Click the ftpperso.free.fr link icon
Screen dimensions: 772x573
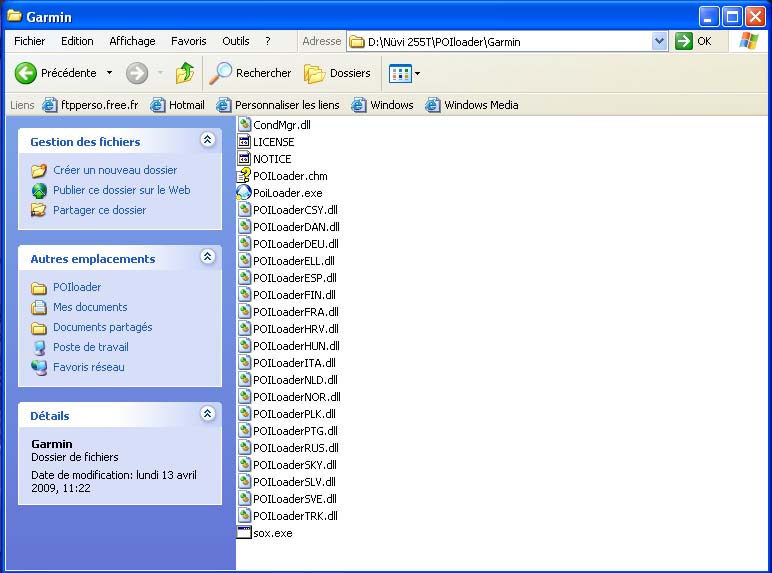[49, 105]
